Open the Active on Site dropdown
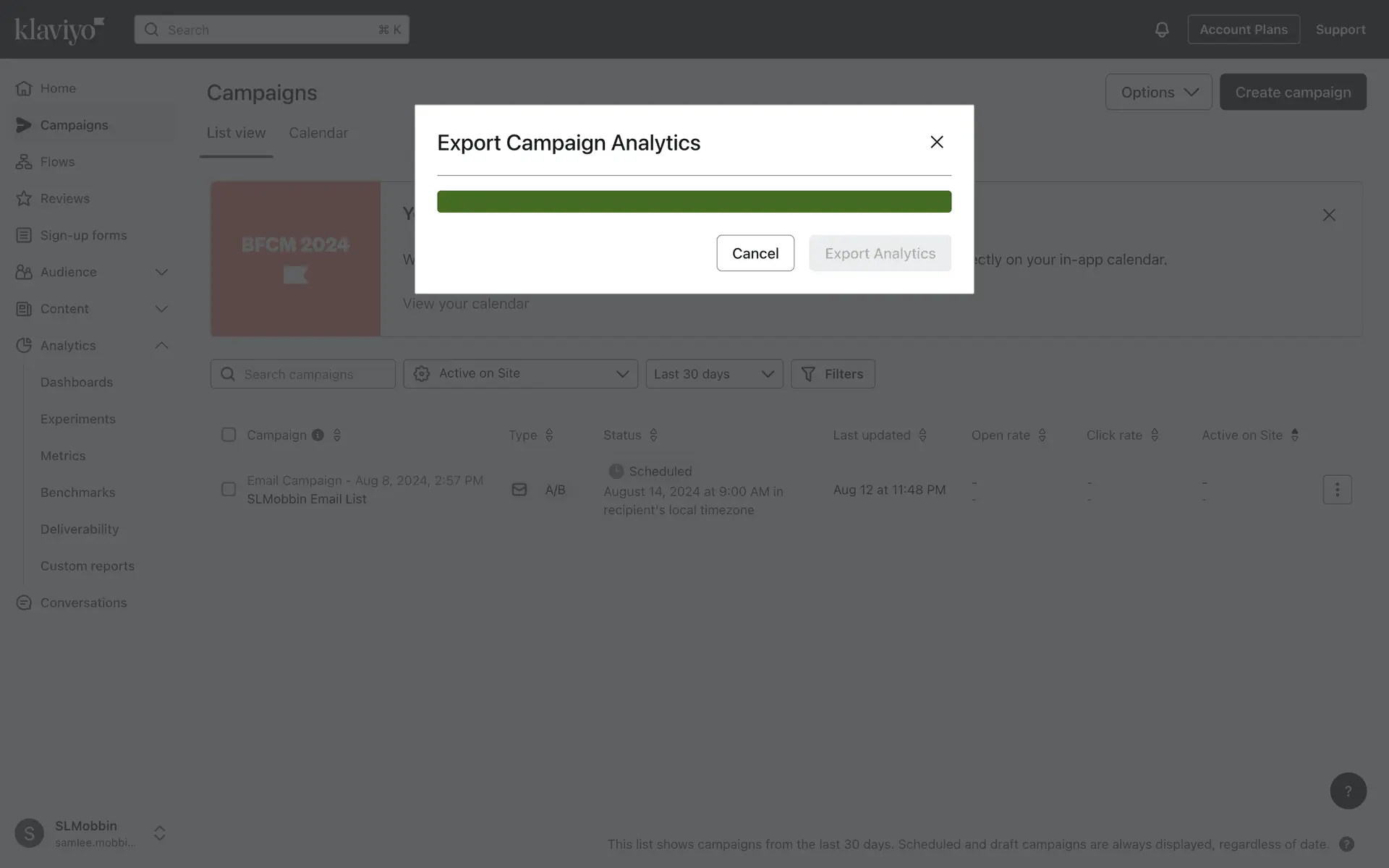 tap(520, 374)
